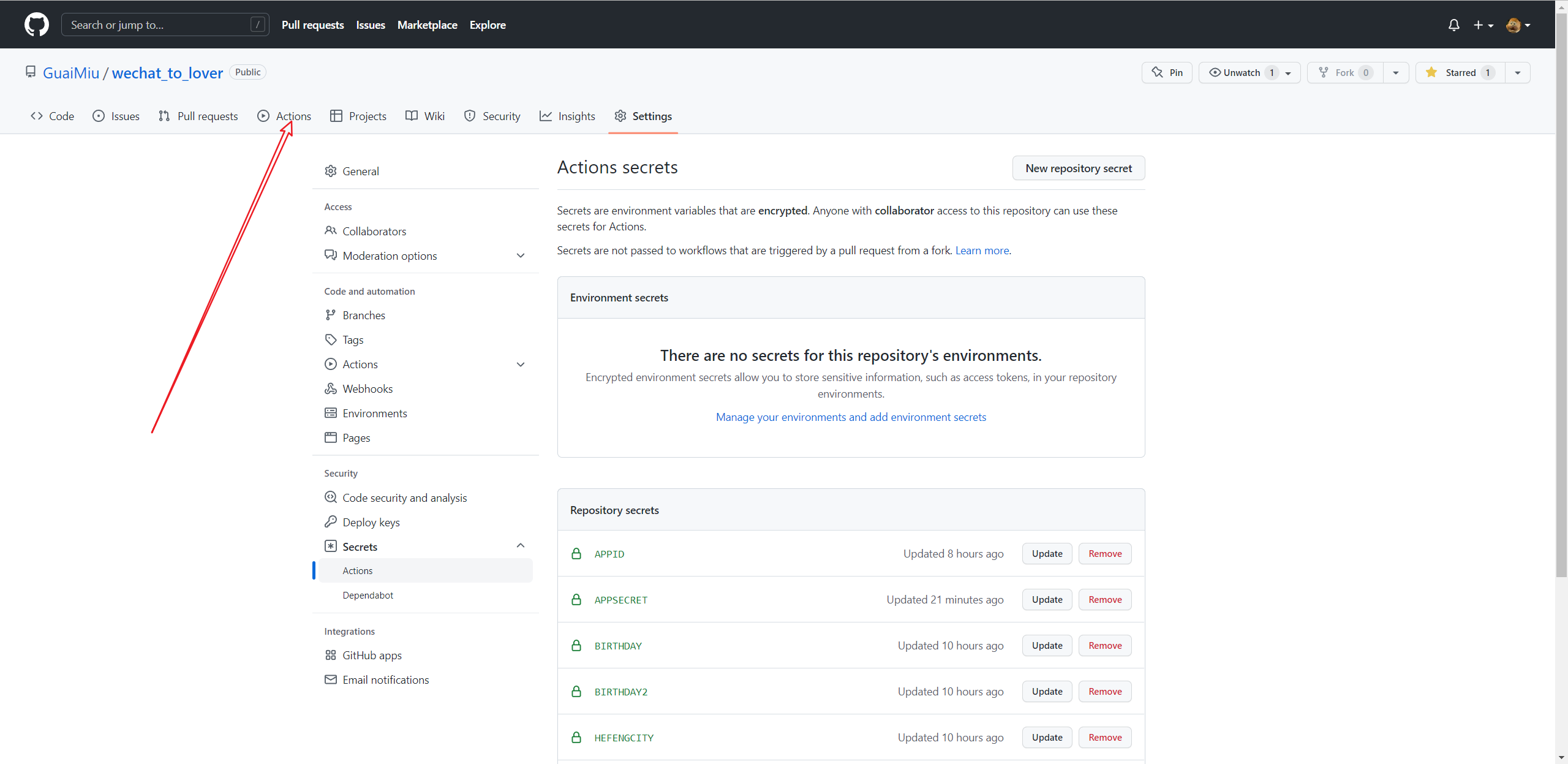Click the branch icon beside Branches
The width and height of the screenshot is (1568, 764).
331,315
